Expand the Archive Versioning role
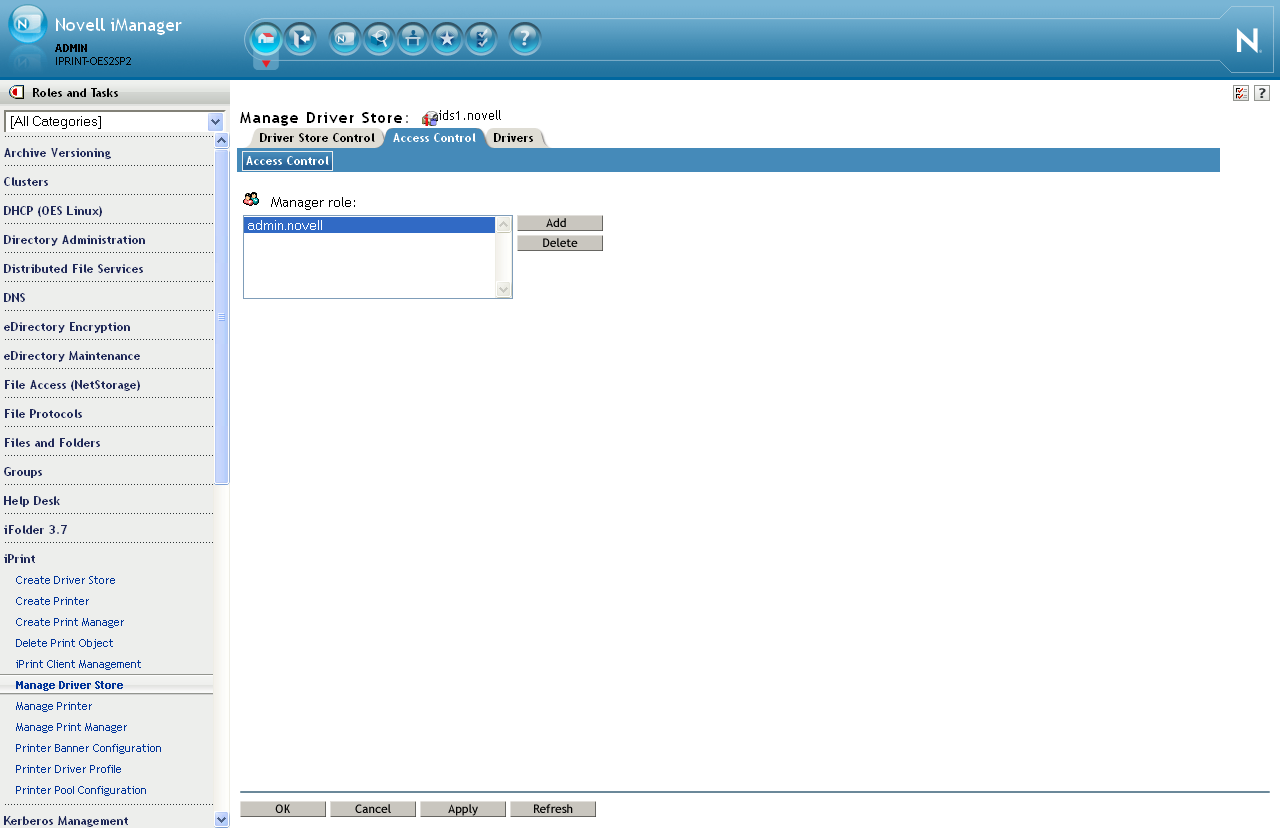This screenshot has width=1280, height=828. 57,153
